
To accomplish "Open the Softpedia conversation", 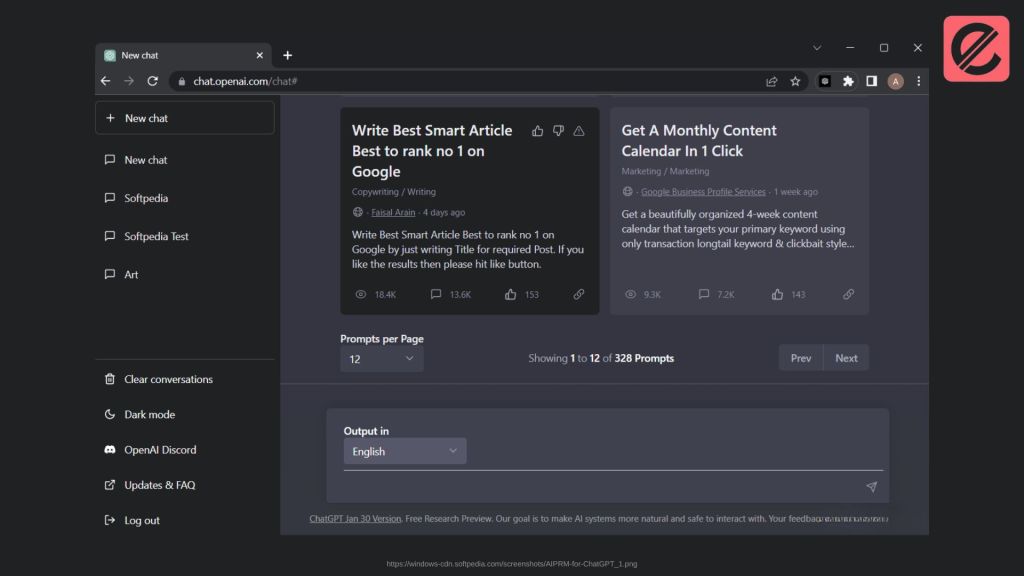I will [x=185, y=198].
